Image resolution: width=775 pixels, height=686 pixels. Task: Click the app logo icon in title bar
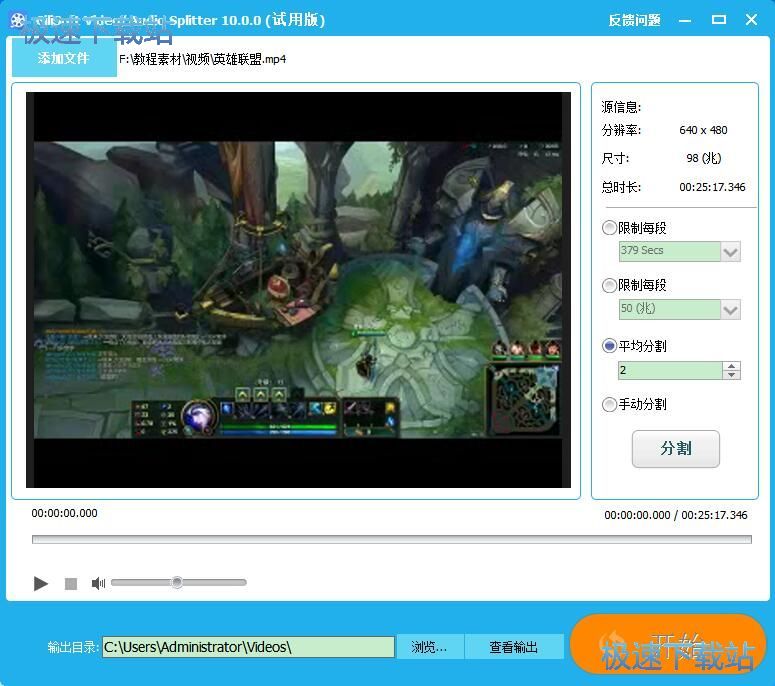tap(18, 20)
